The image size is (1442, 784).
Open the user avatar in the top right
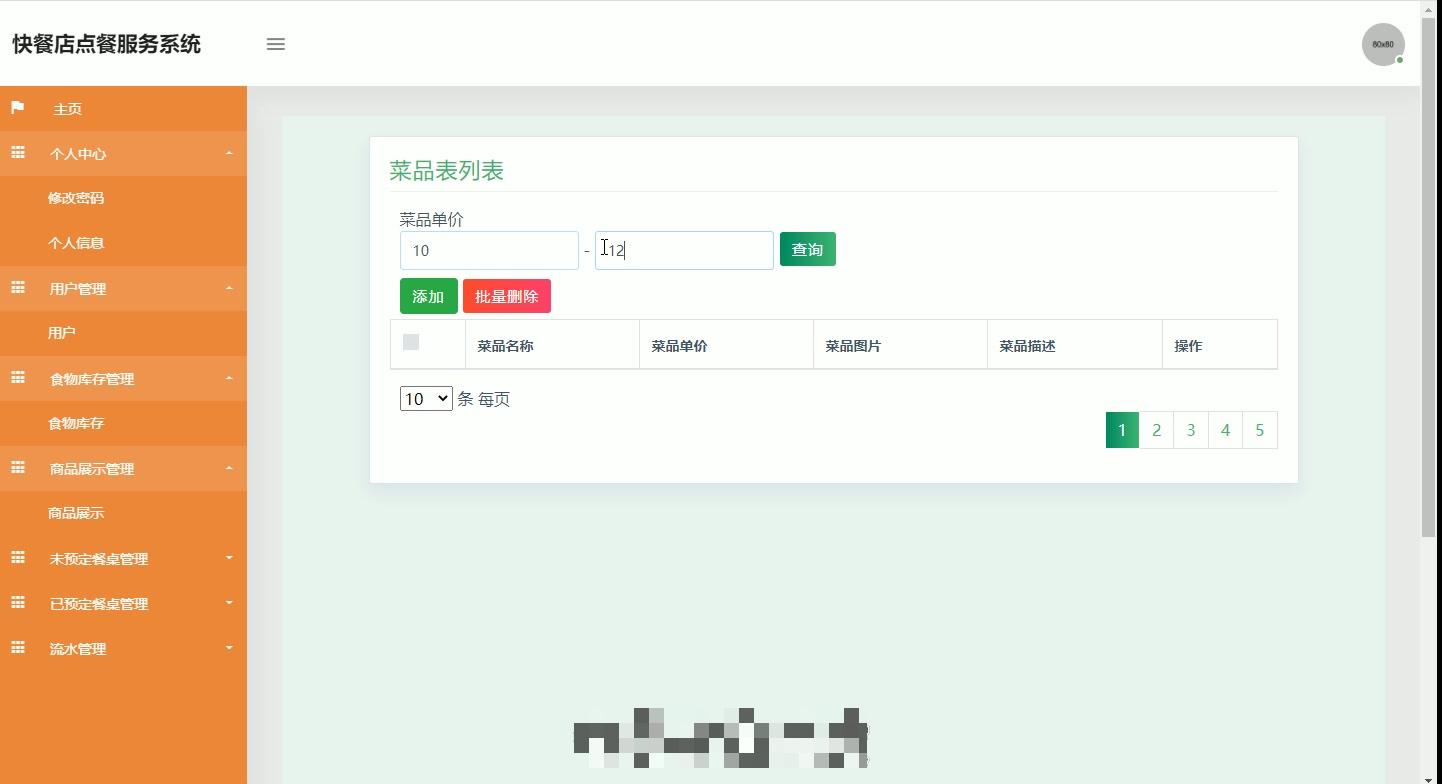tap(1382, 44)
